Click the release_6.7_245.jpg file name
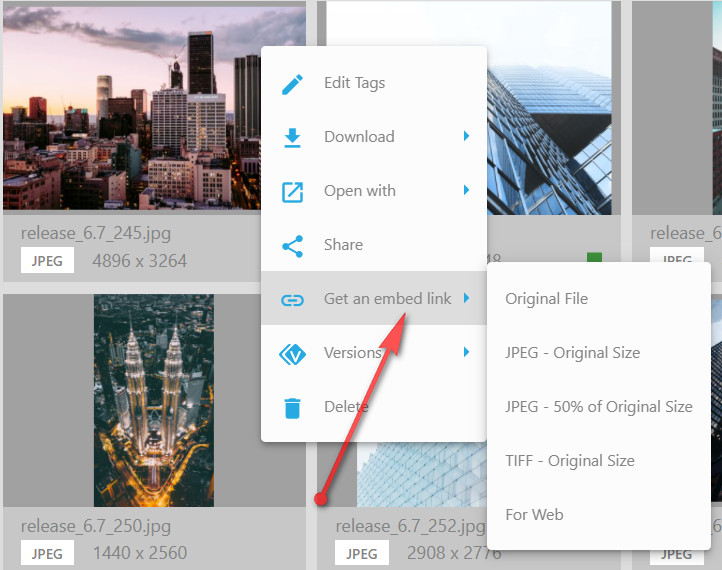The height and width of the screenshot is (570, 722). 95,234
